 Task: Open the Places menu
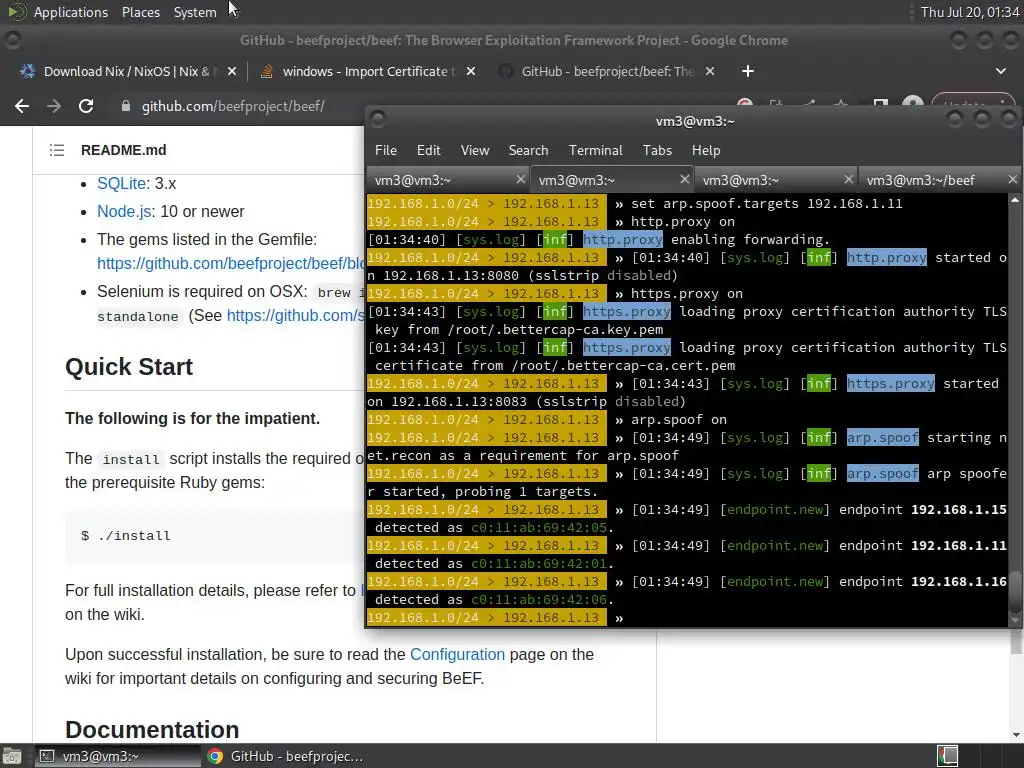click(x=140, y=12)
